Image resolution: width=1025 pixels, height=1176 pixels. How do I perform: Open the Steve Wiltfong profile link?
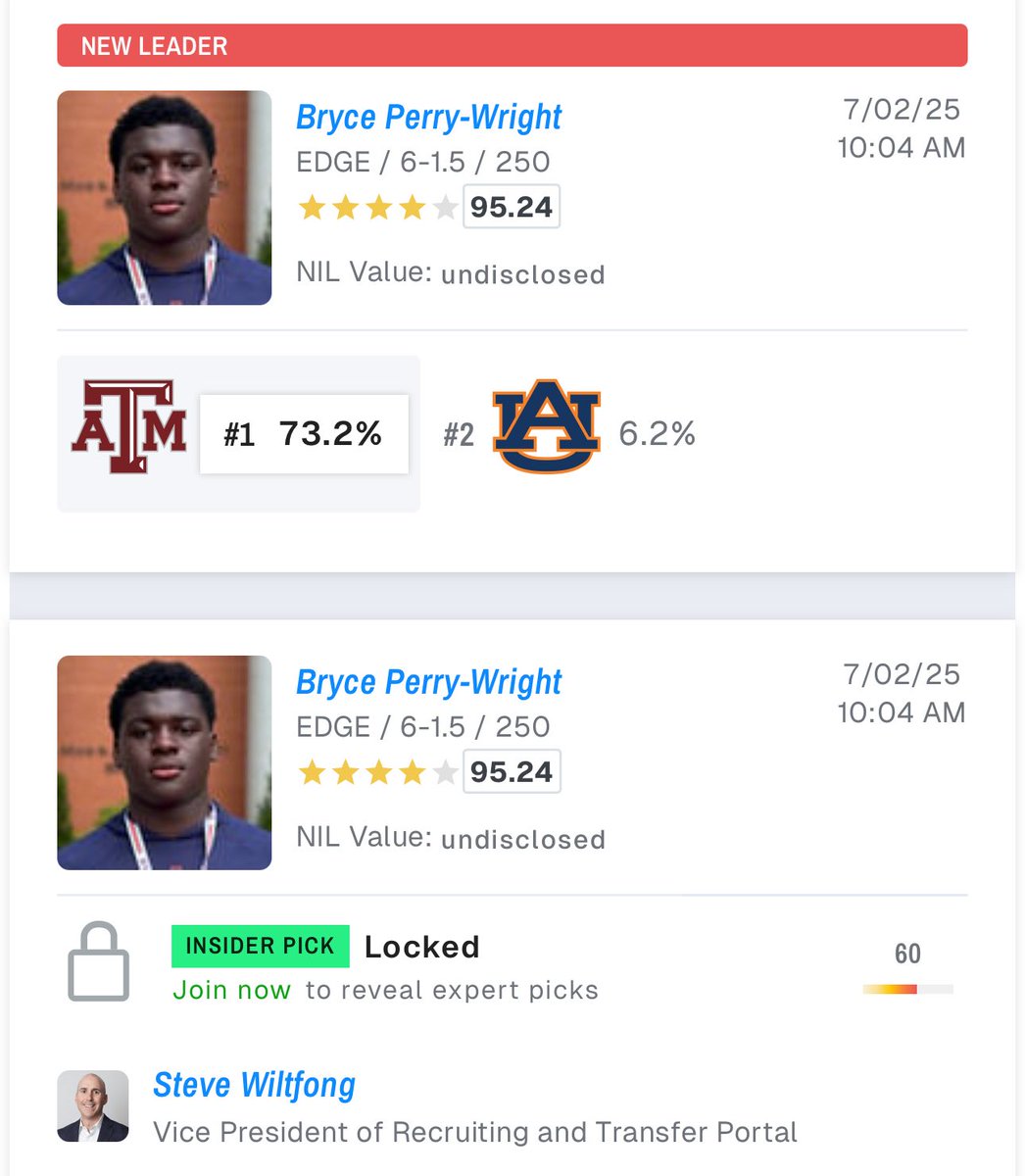click(x=254, y=1085)
